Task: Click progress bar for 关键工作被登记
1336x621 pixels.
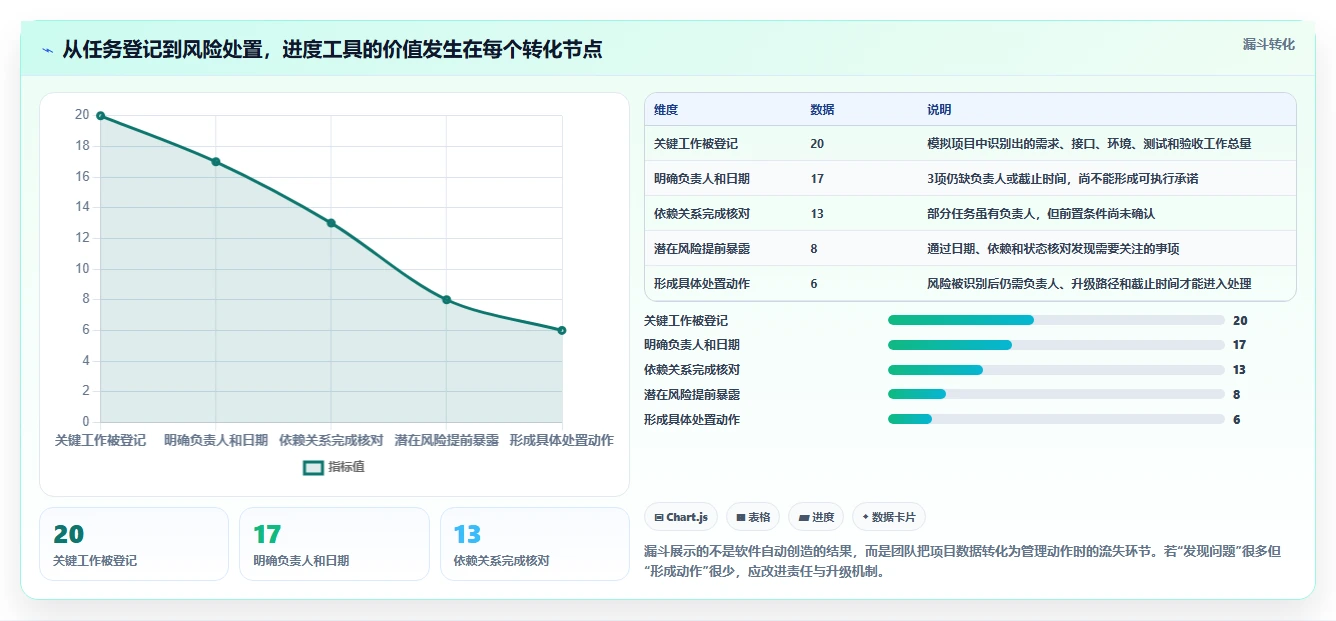Action: tap(1056, 320)
